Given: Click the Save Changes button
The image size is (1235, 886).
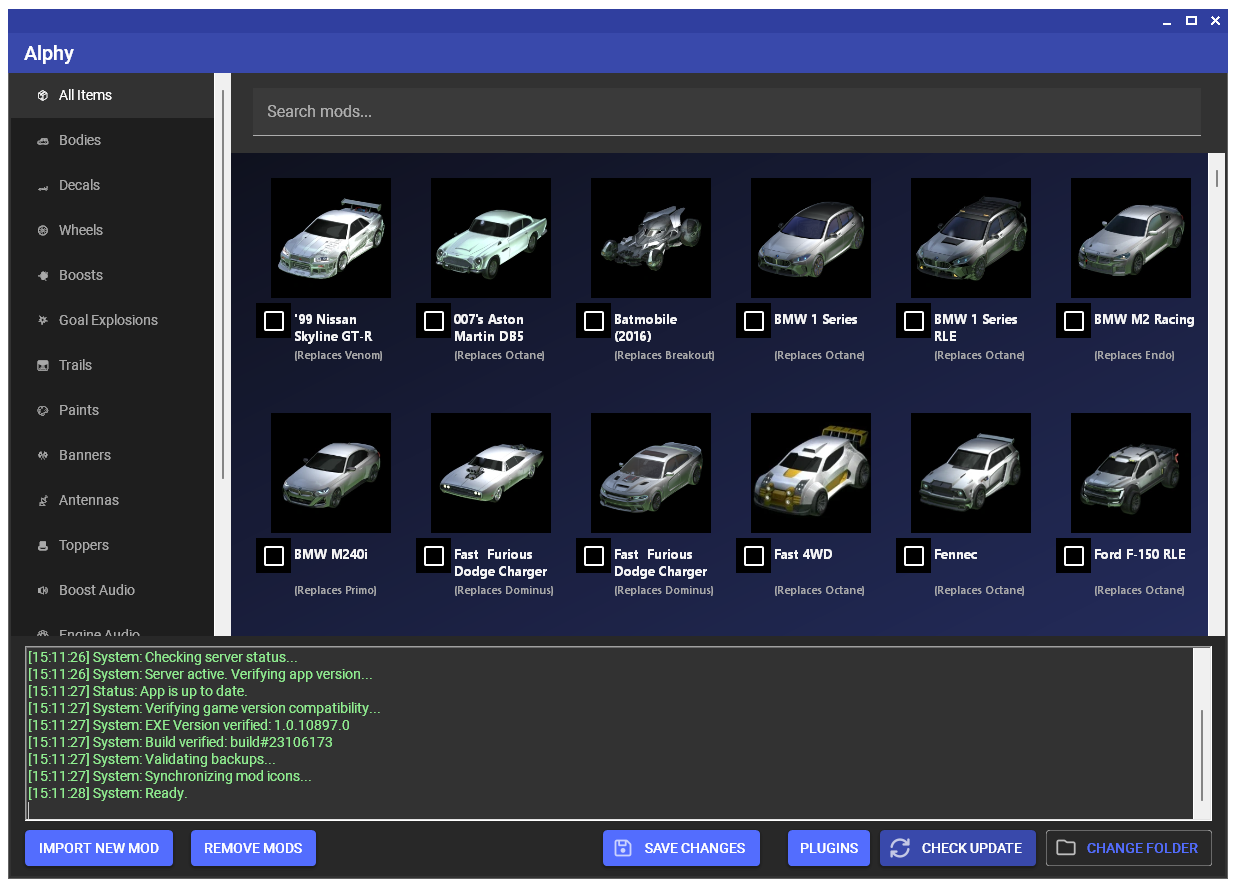Looking at the screenshot, I should click(681, 848).
